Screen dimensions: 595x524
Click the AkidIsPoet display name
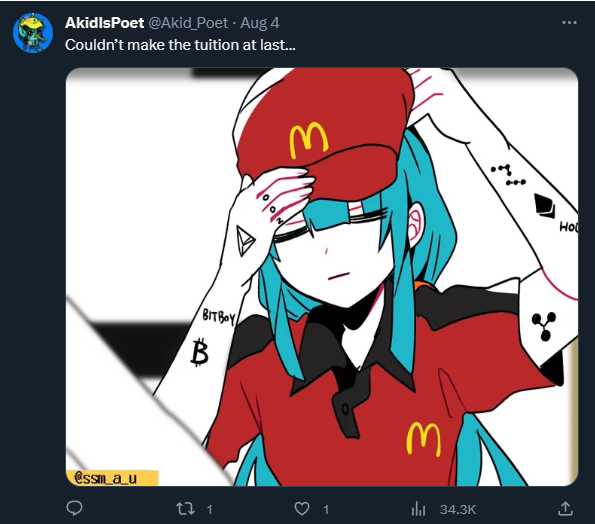[x=104, y=23]
